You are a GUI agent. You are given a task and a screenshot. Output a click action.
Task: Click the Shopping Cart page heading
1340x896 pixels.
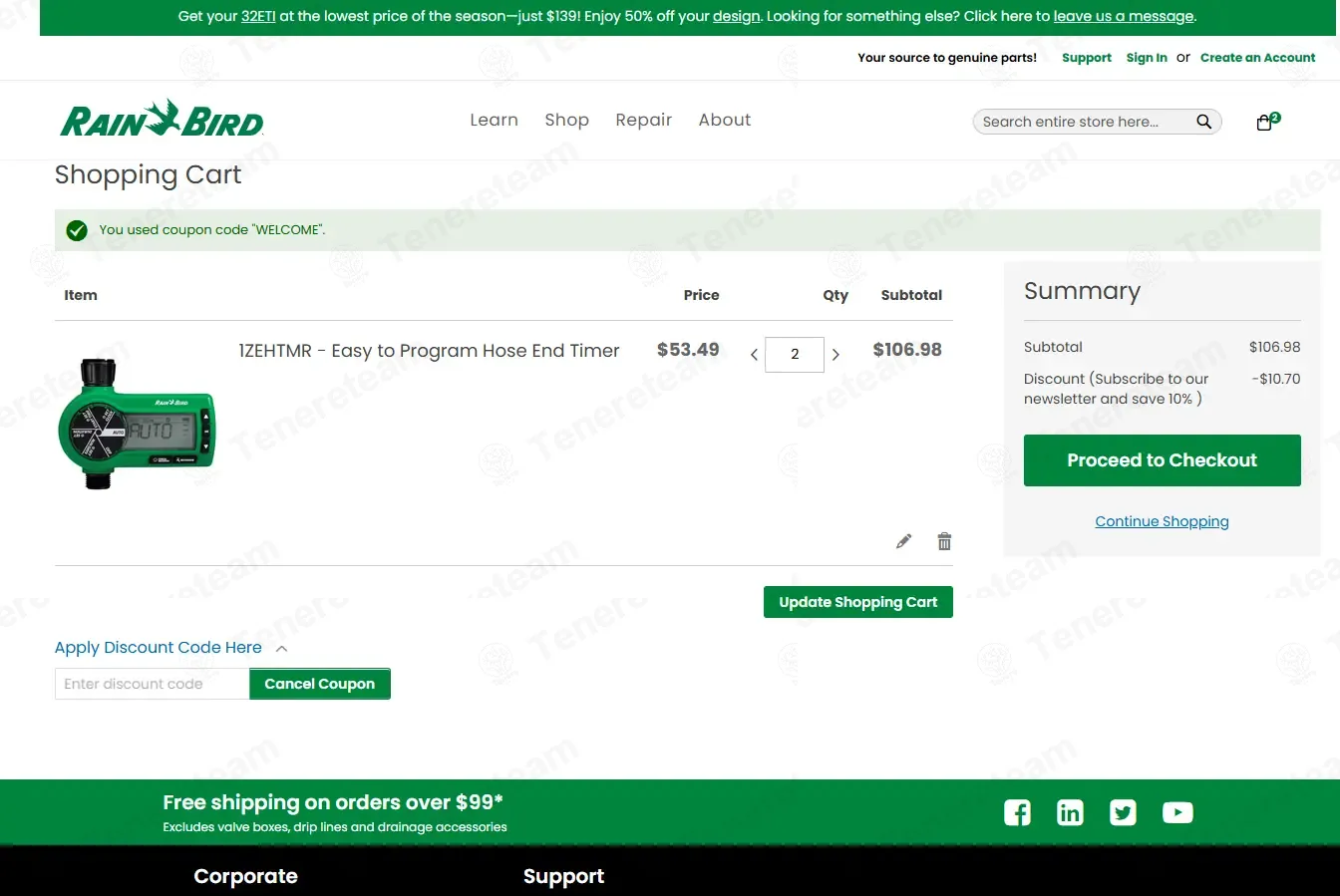(148, 174)
